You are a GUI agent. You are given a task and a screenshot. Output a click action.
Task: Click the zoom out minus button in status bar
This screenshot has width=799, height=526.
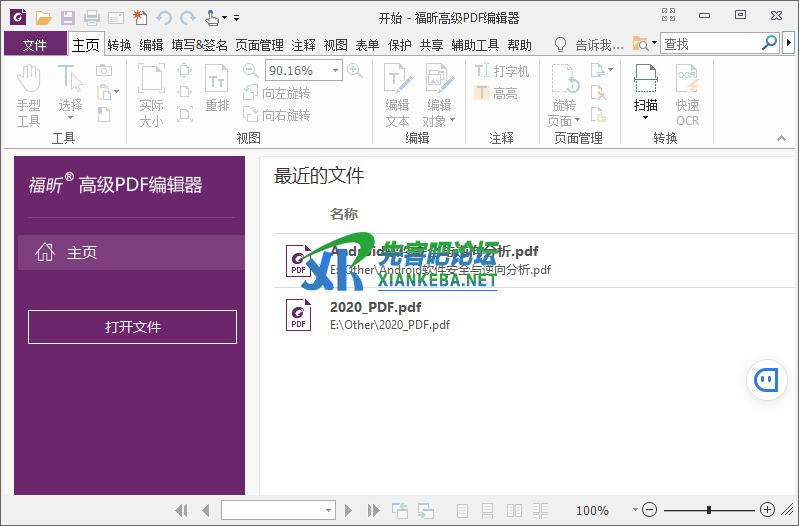[x=649, y=510]
